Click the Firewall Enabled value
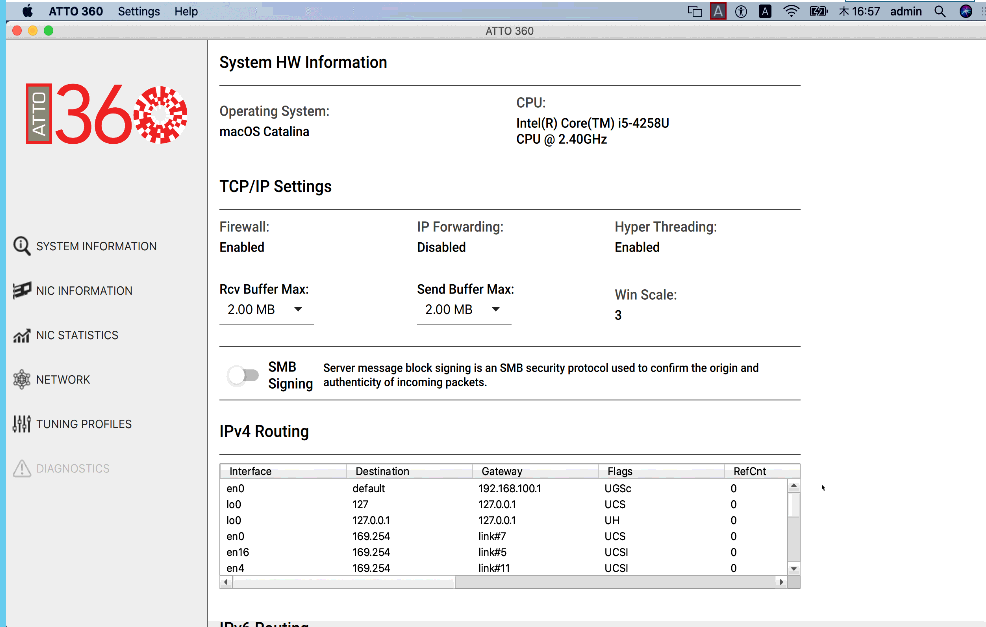The height and width of the screenshot is (627, 986). (242, 247)
